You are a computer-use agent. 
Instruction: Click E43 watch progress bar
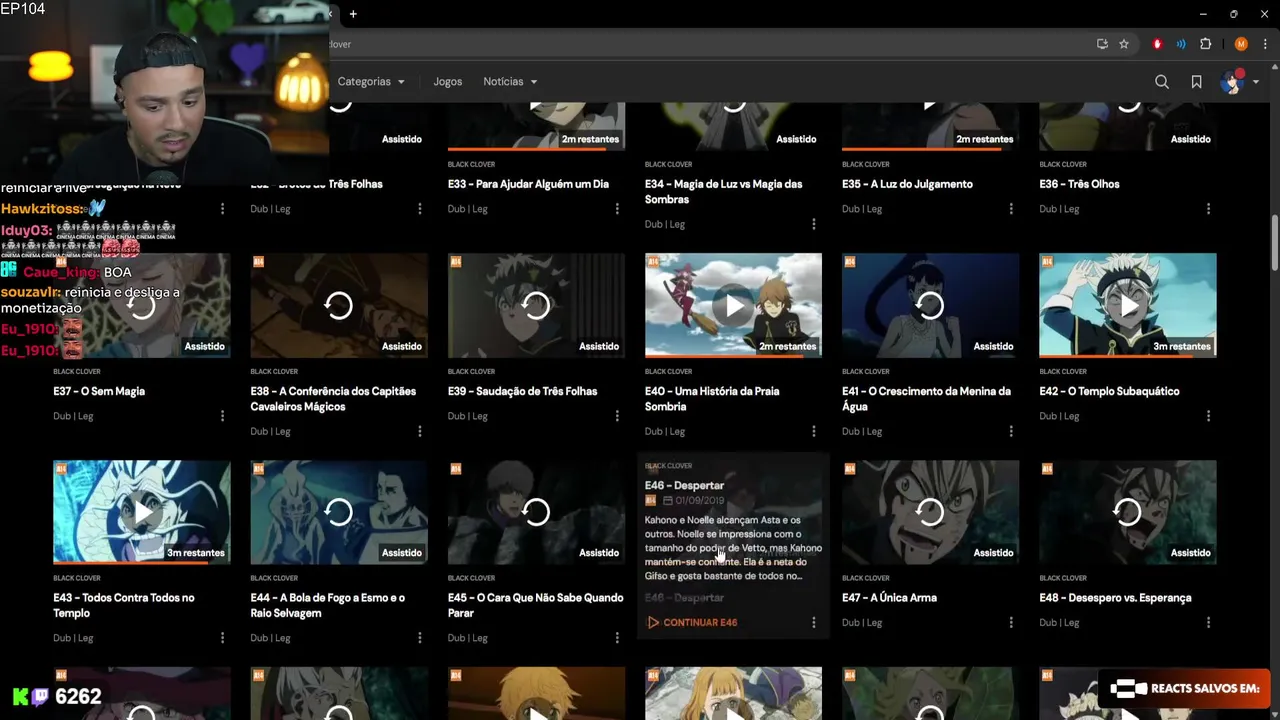click(x=142, y=562)
